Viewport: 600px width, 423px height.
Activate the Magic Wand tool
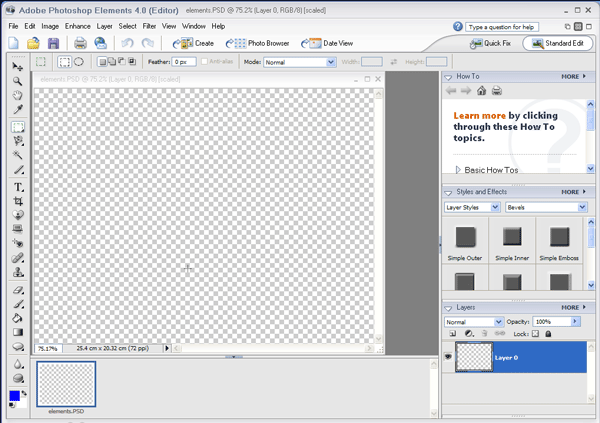pyautogui.click(x=18, y=156)
